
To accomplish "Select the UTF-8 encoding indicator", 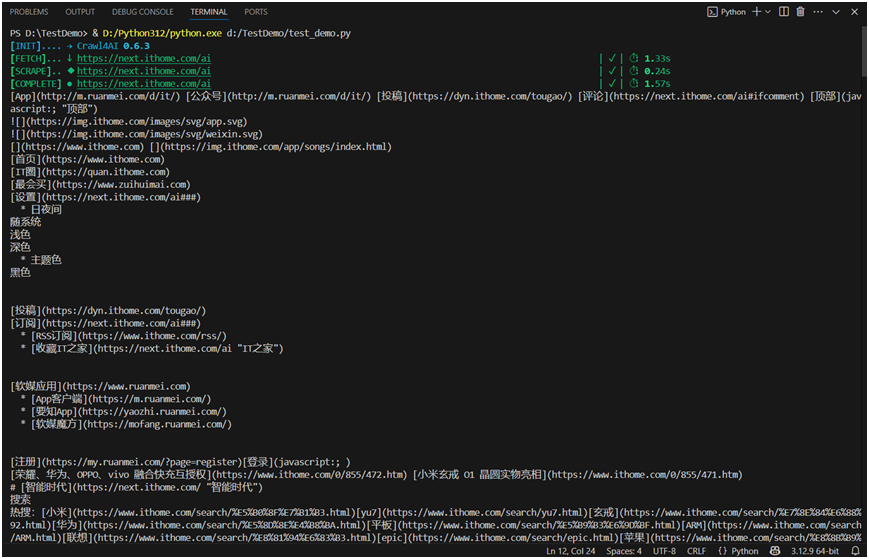I will point(664,551).
